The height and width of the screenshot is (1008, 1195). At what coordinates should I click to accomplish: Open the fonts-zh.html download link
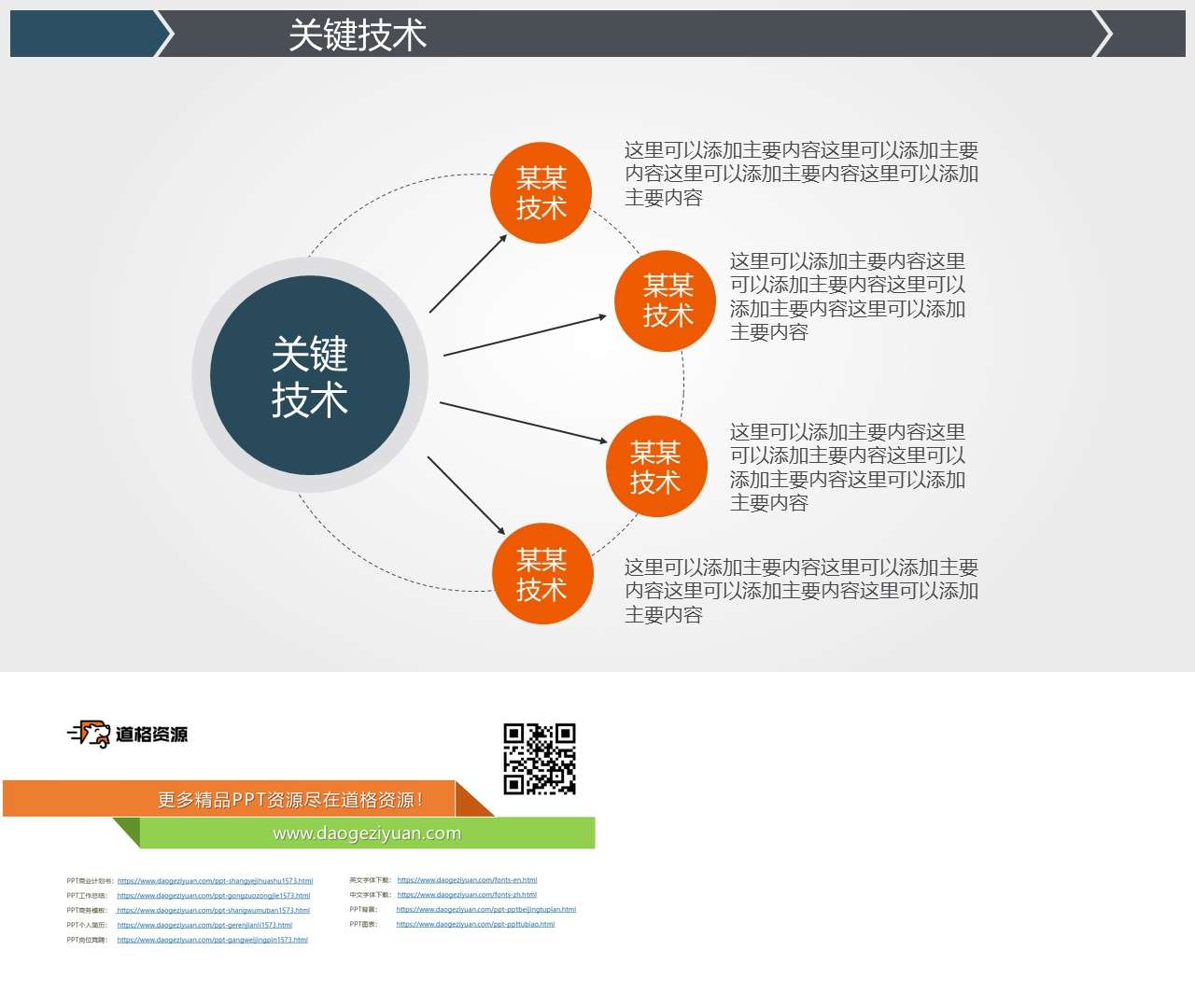pyautogui.click(x=467, y=895)
